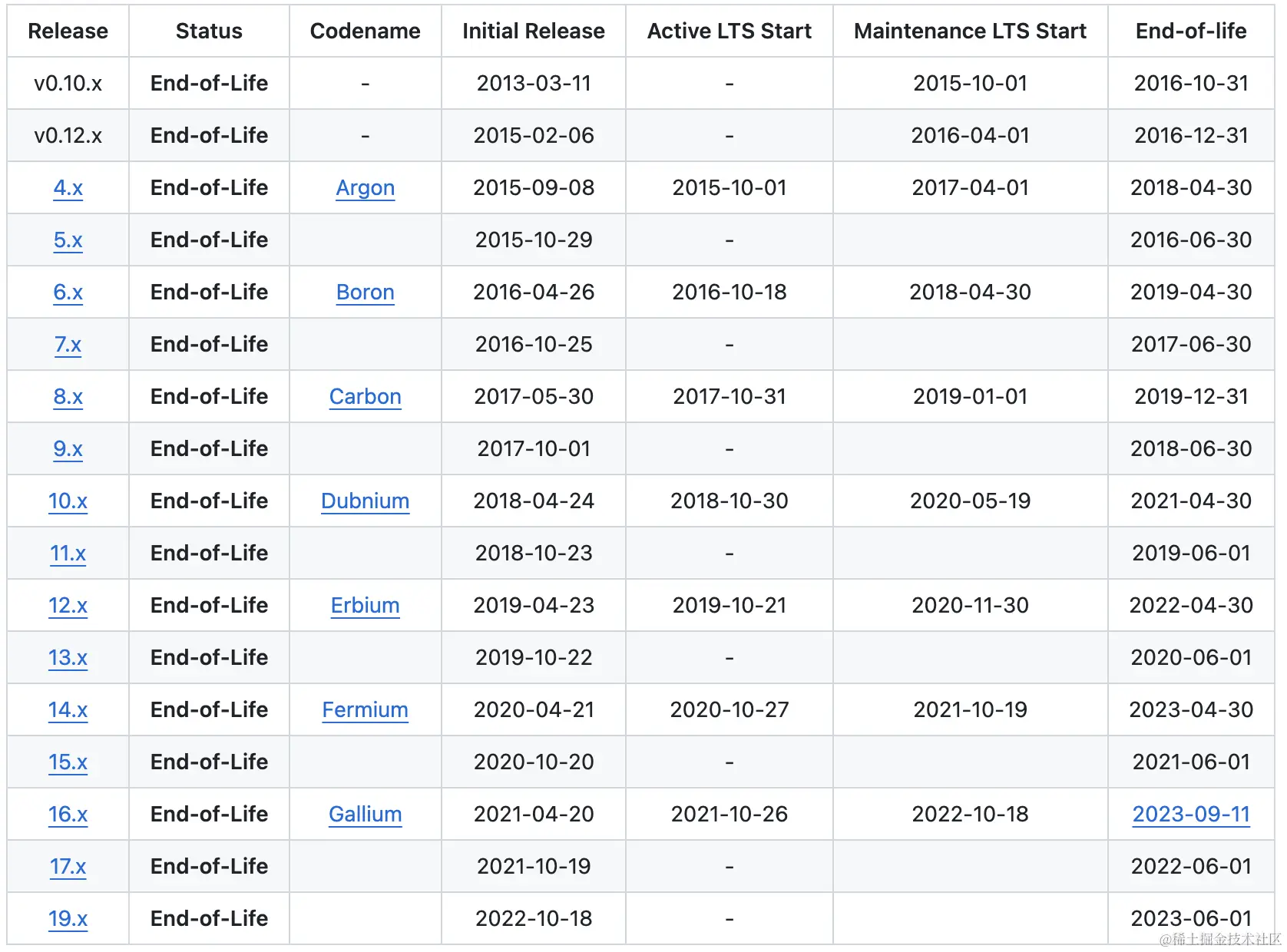Screen dimensions: 1287x952
Task: Open the 19.x release link
Action: [68, 919]
